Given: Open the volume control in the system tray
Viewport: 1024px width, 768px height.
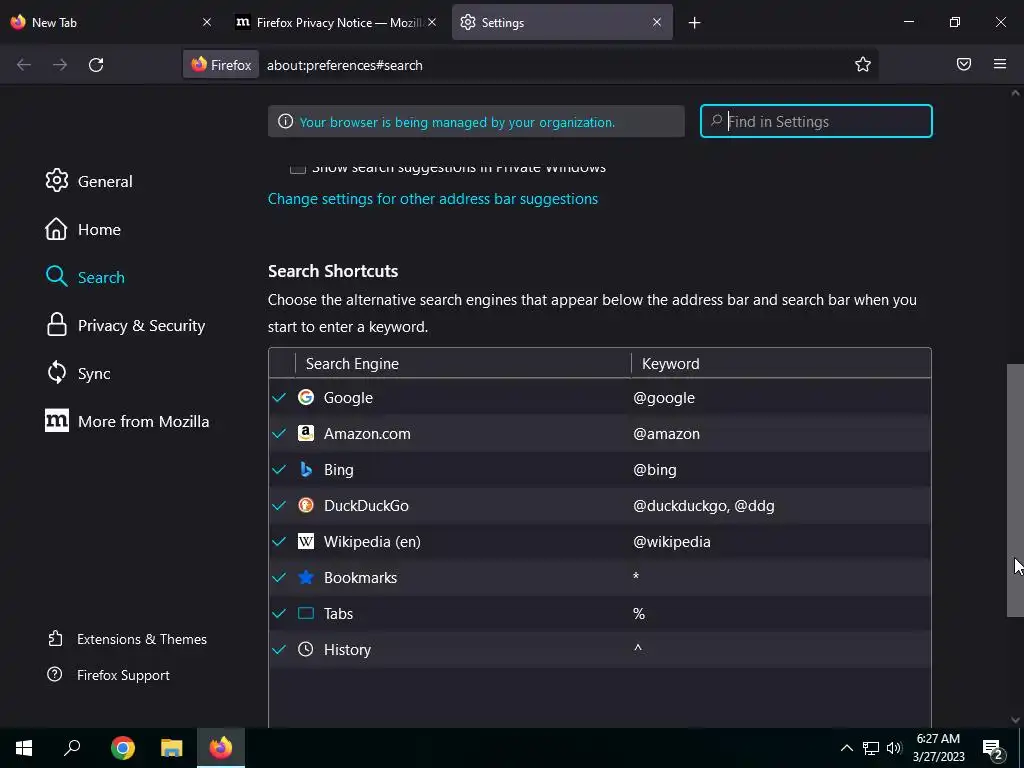Looking at the screenshot, I should [x=894, y=748].
